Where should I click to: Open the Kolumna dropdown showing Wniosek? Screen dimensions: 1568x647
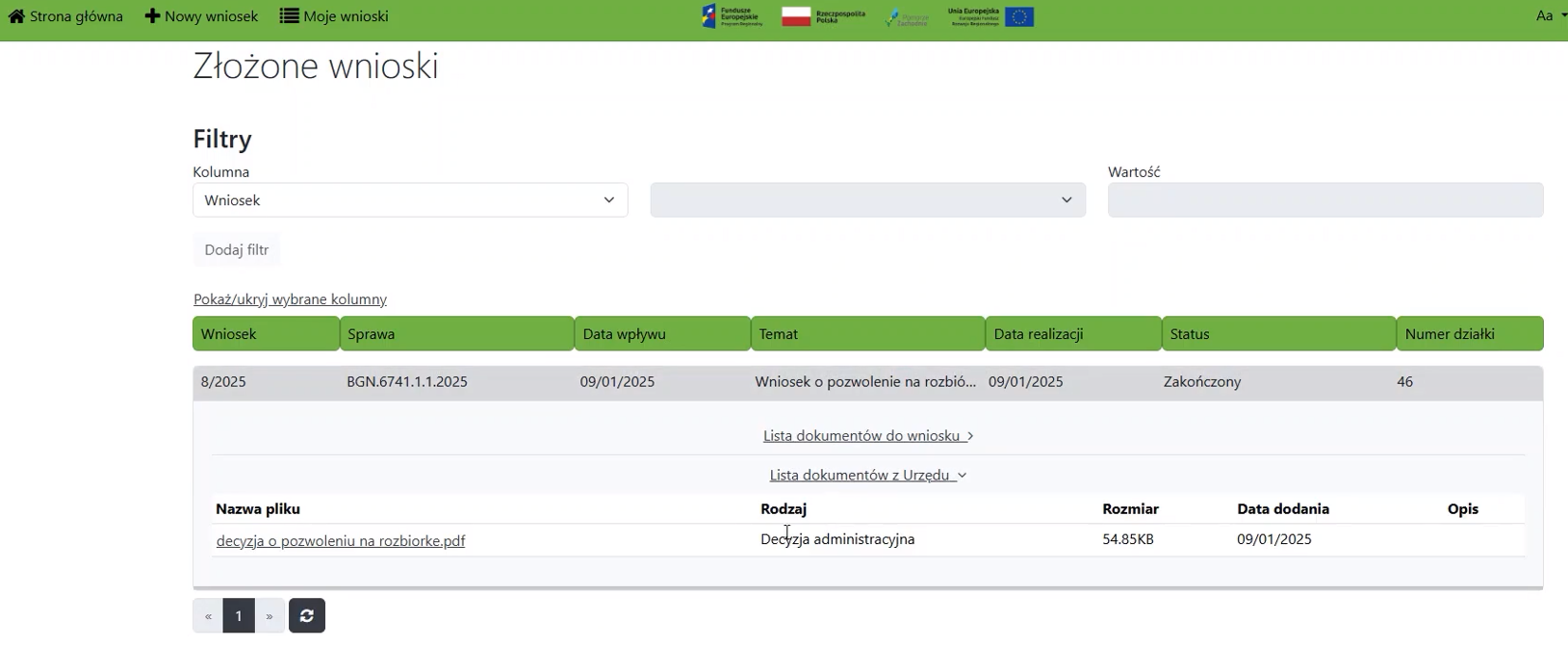(410, 200)
